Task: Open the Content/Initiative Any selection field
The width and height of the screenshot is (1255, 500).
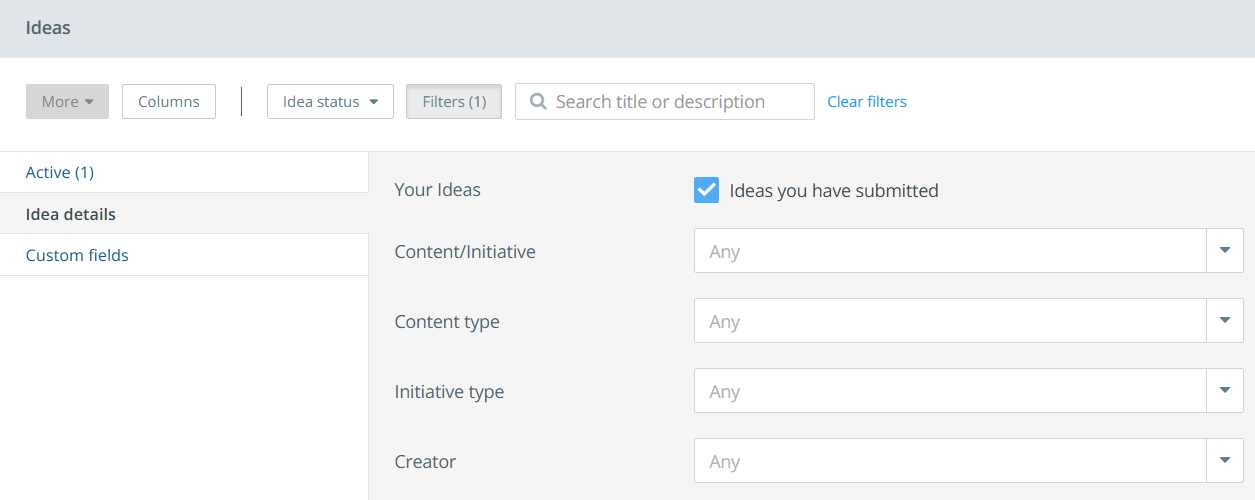Action: click(x=950, y=251)
